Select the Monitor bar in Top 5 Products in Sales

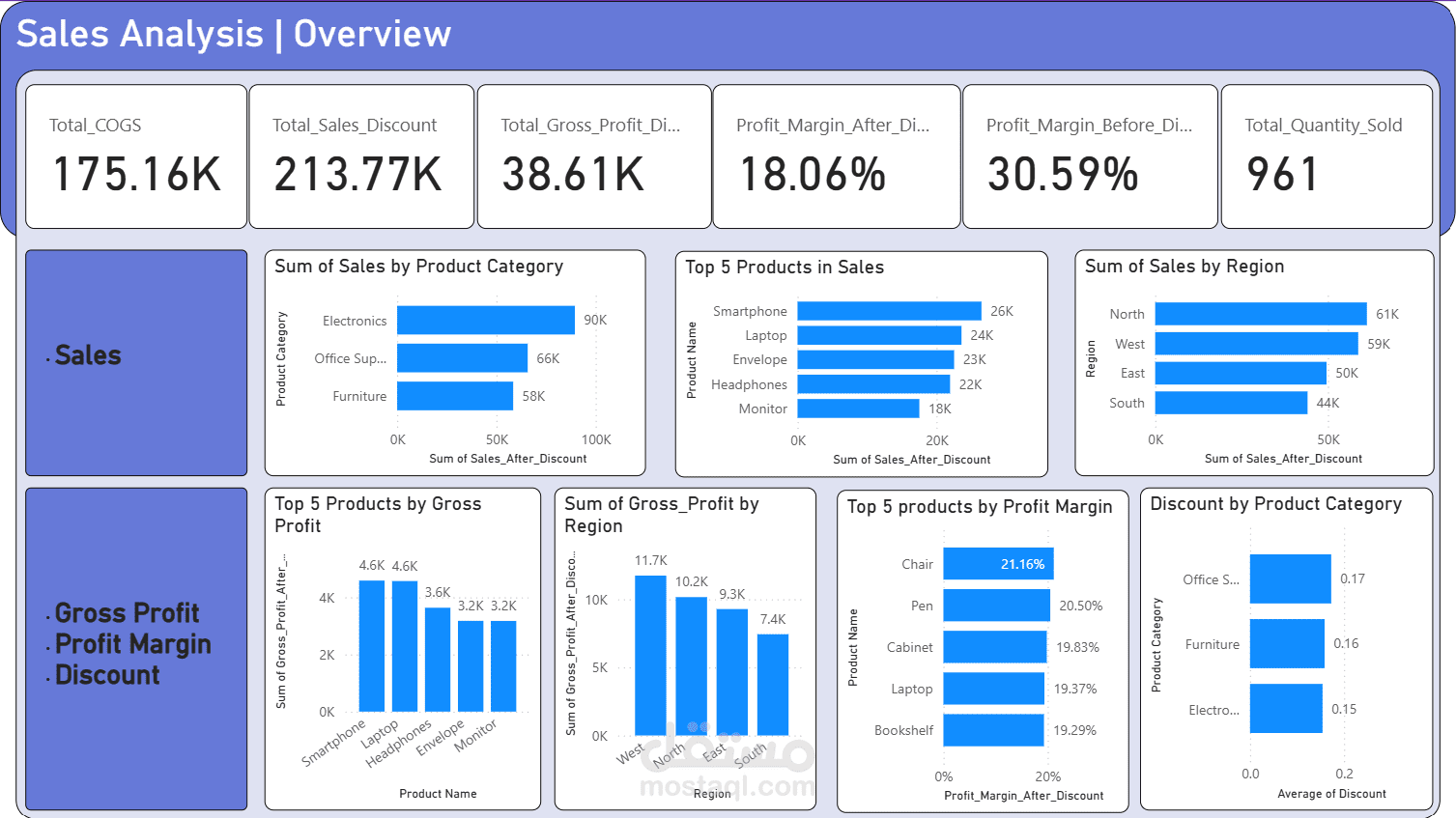tap(859, 409)
